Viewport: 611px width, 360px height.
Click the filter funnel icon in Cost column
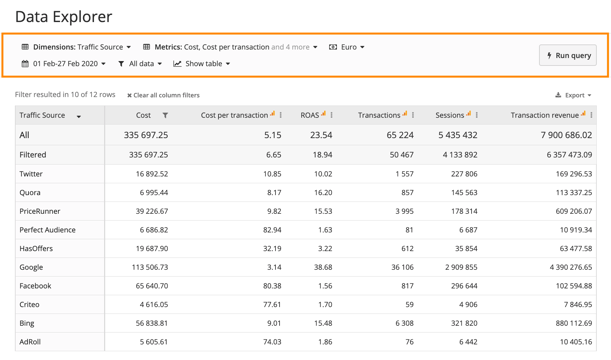(165, 115)
